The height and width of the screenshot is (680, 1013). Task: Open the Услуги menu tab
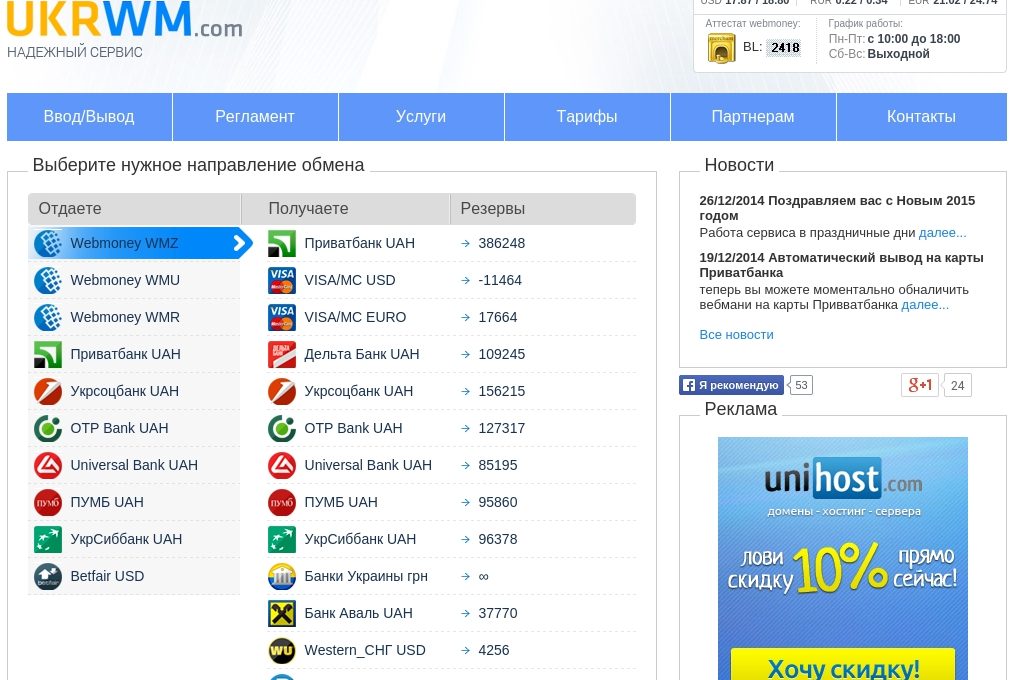(421, 117)
